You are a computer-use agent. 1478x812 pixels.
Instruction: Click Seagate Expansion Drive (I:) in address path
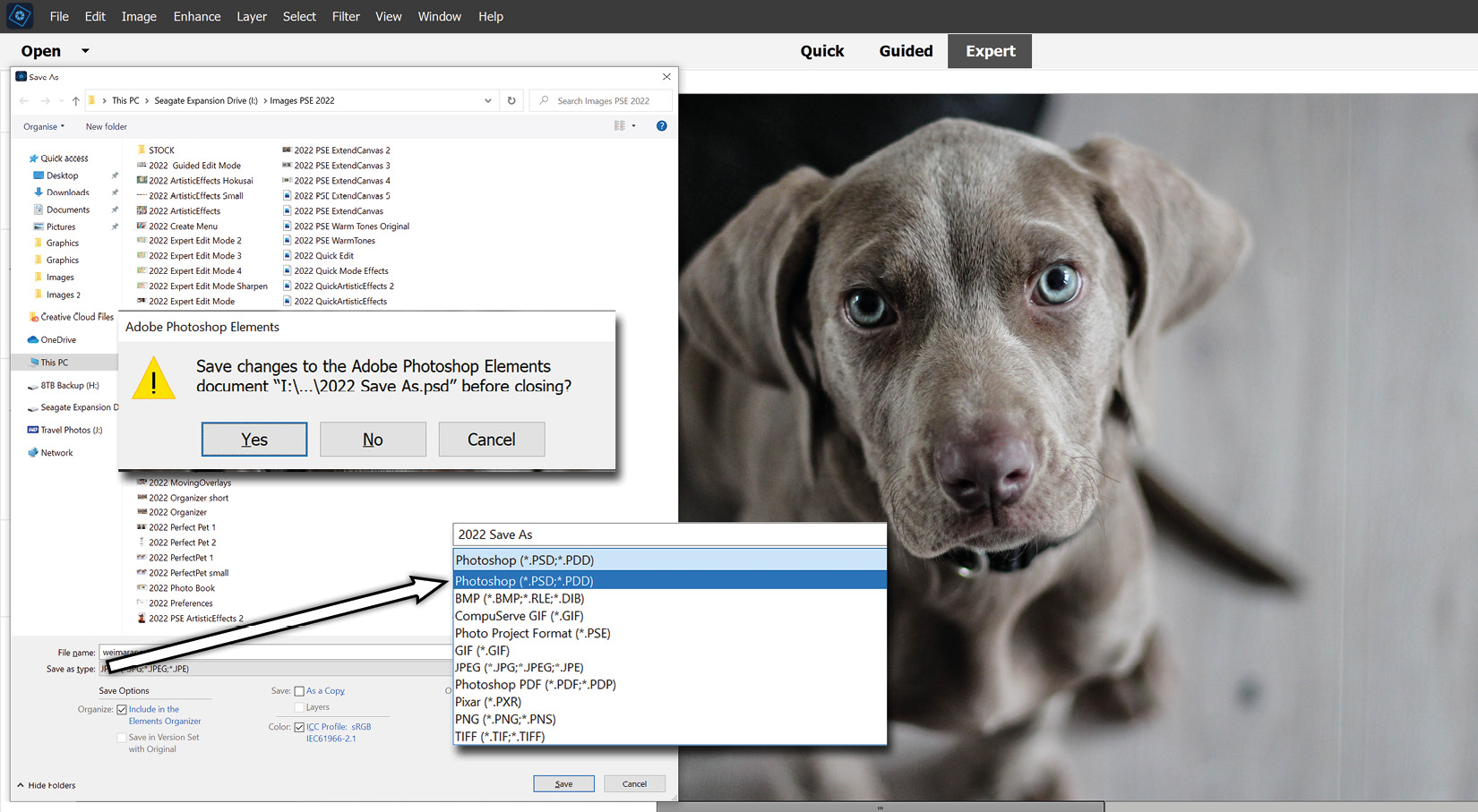coord(206,101)
